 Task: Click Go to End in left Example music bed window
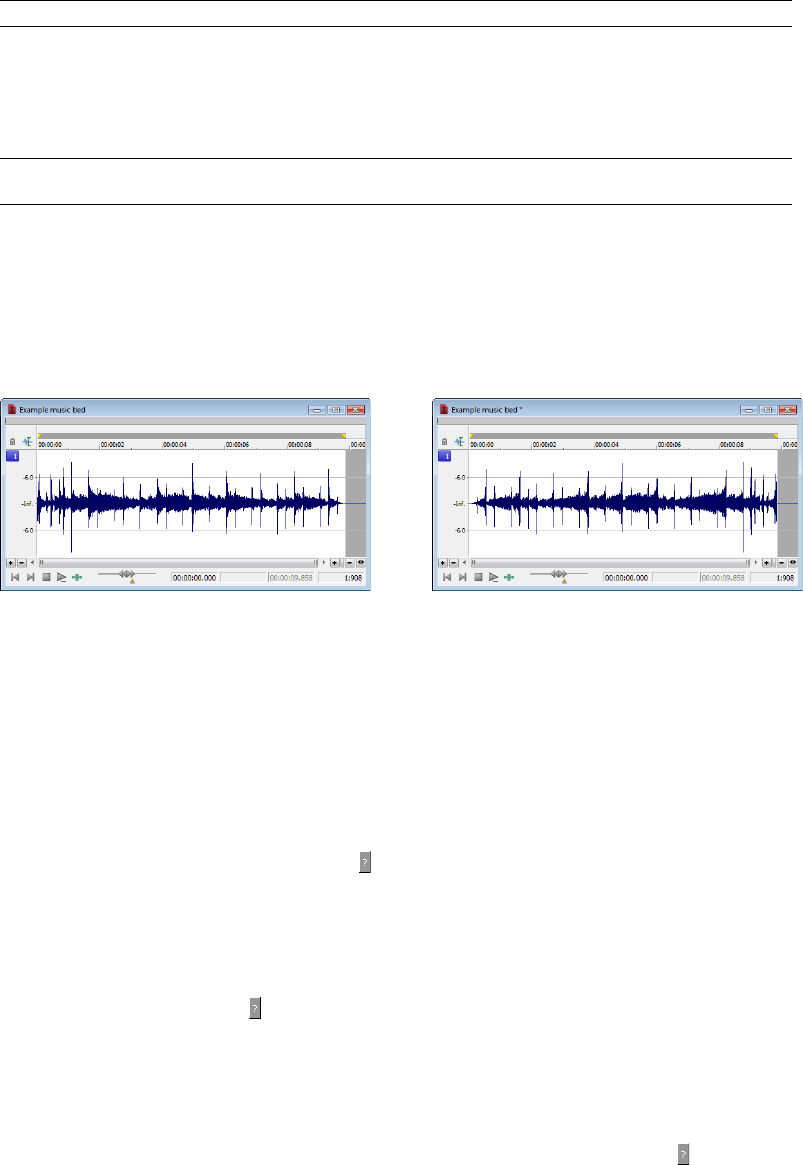pyautogui.click(x=30, y=577)
